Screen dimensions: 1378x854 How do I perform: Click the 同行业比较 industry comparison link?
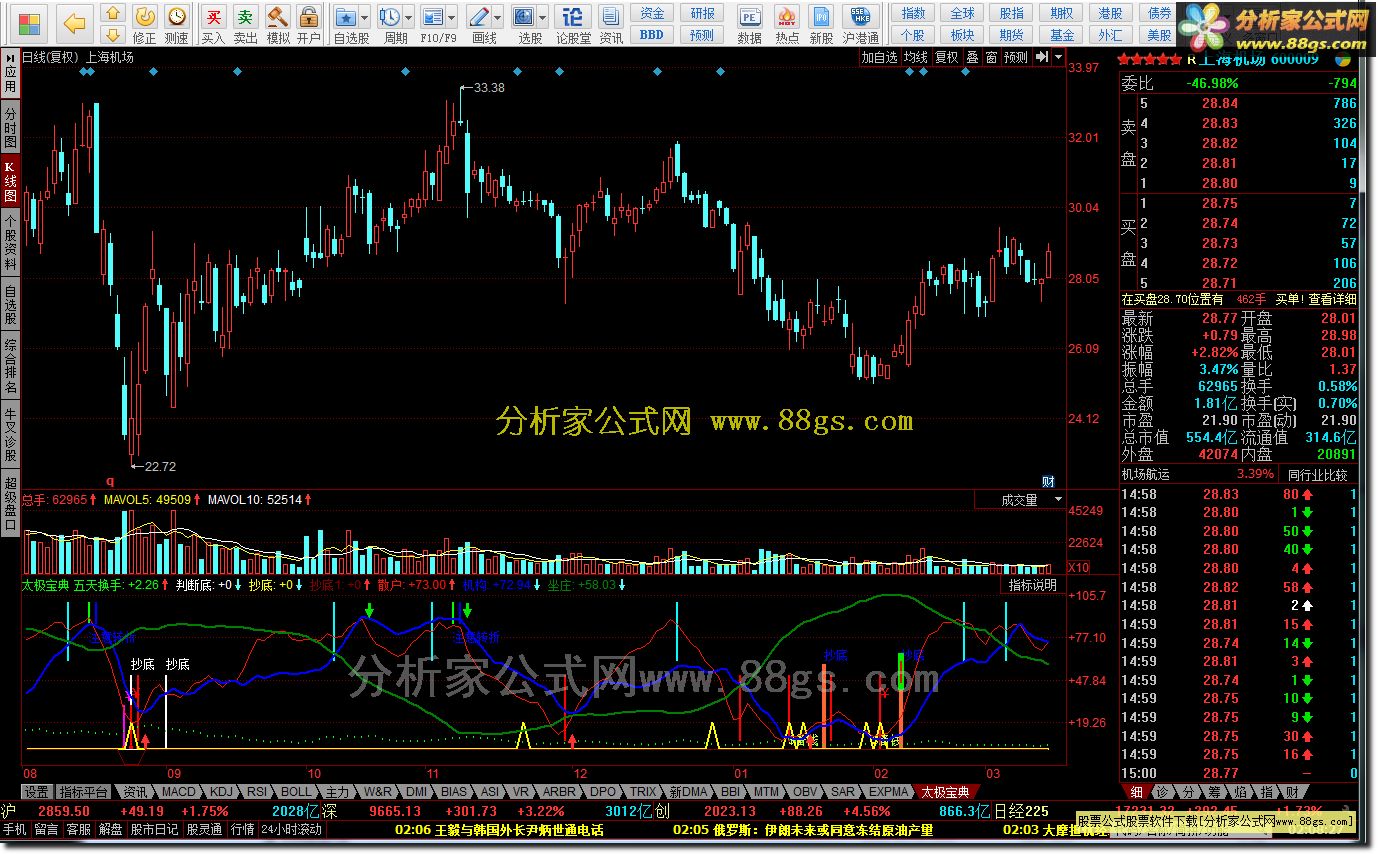point(1317,474)
